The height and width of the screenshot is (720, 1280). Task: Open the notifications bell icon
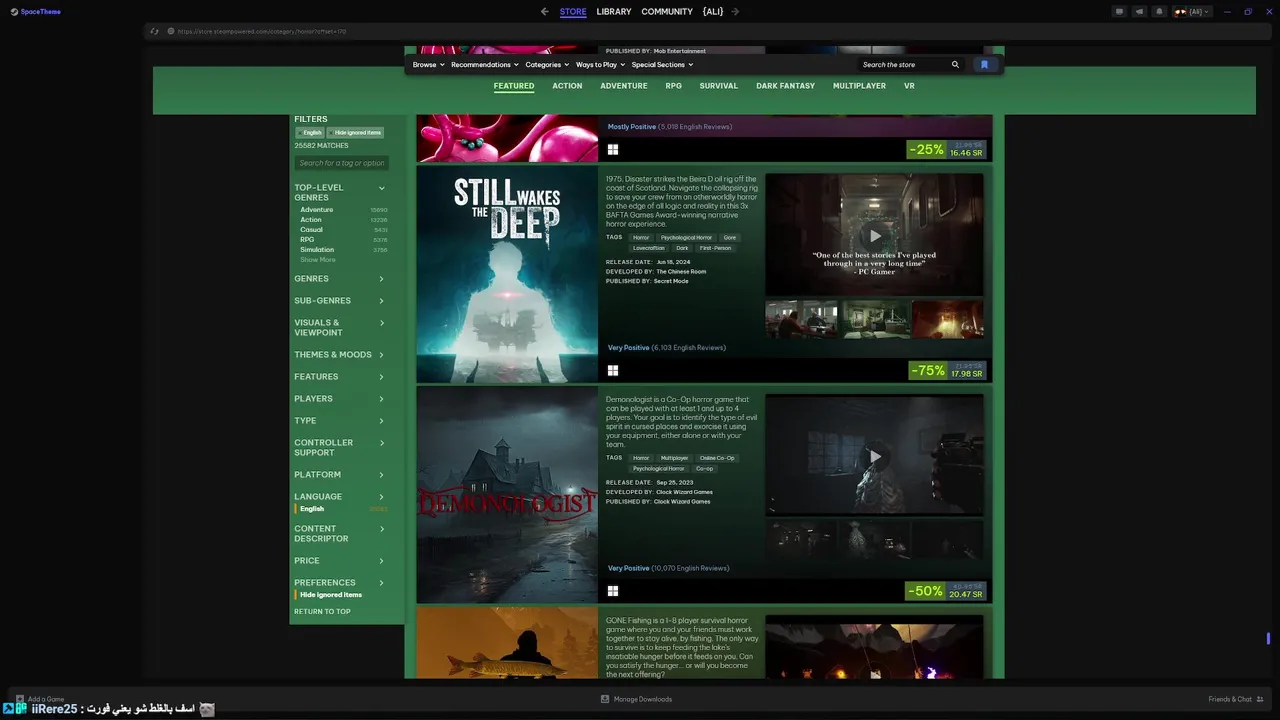[1159, 12]
